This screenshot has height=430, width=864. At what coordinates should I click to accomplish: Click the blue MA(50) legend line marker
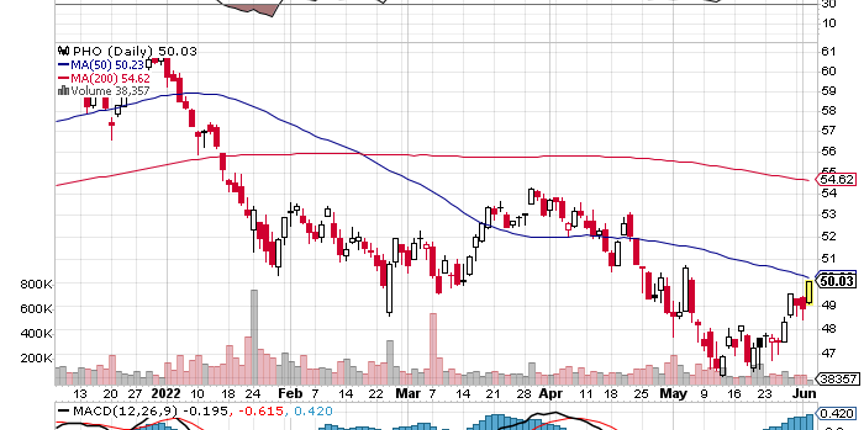(x=63, y=64)
